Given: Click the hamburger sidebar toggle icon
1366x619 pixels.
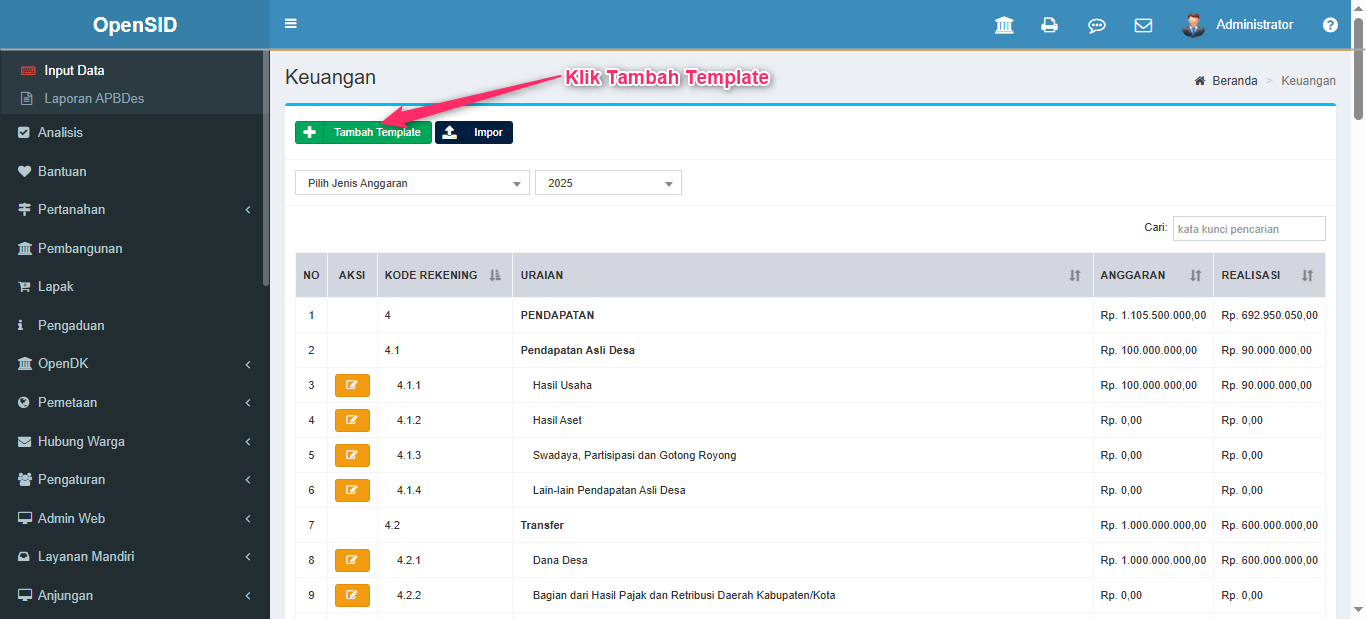Looking at the screenshot, I should [x=291, y=24].
